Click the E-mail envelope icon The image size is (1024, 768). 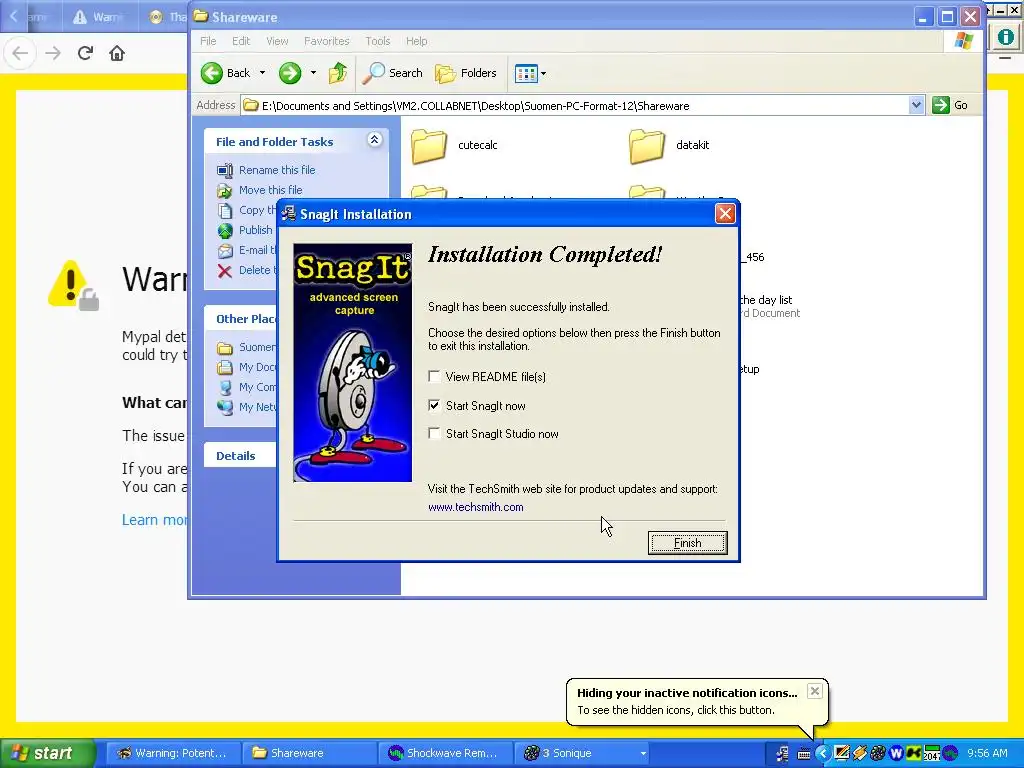[225, 251]
